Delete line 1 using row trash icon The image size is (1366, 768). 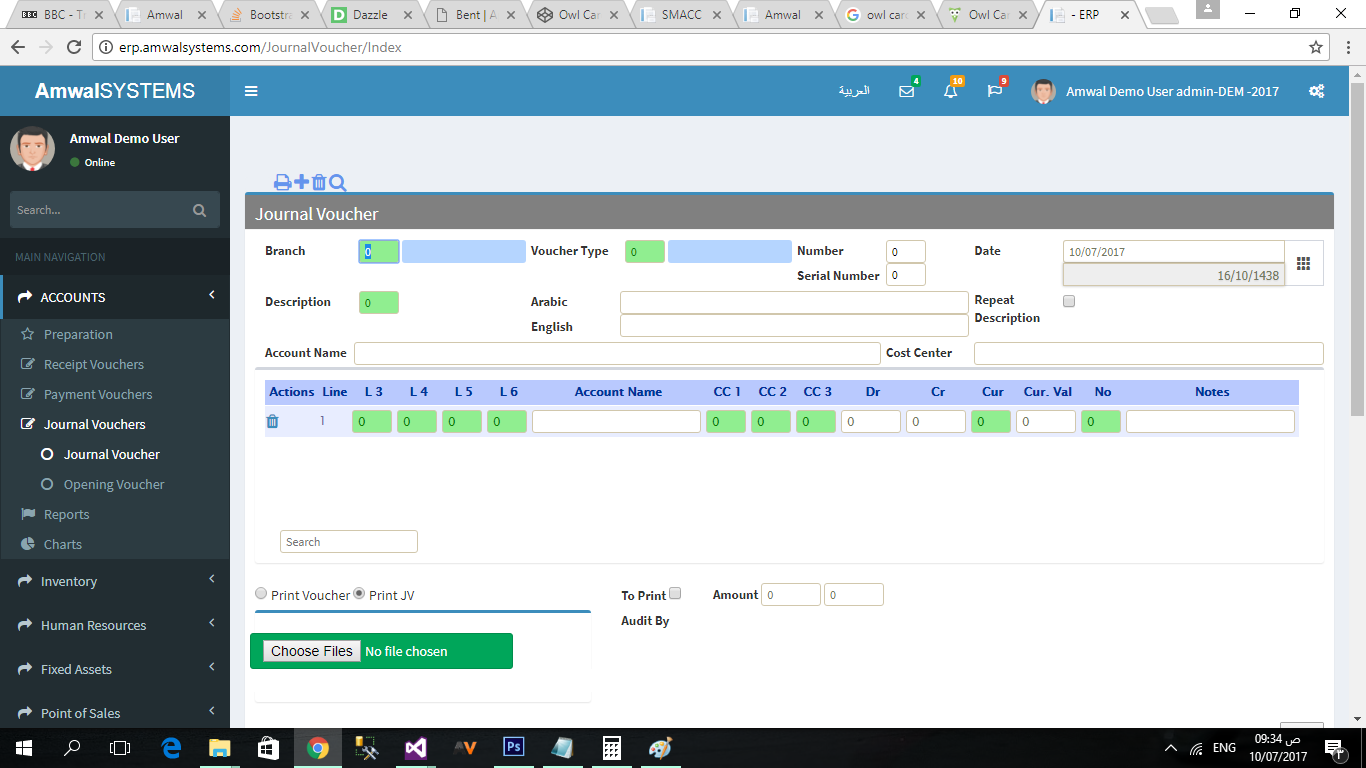click(272, 422)
